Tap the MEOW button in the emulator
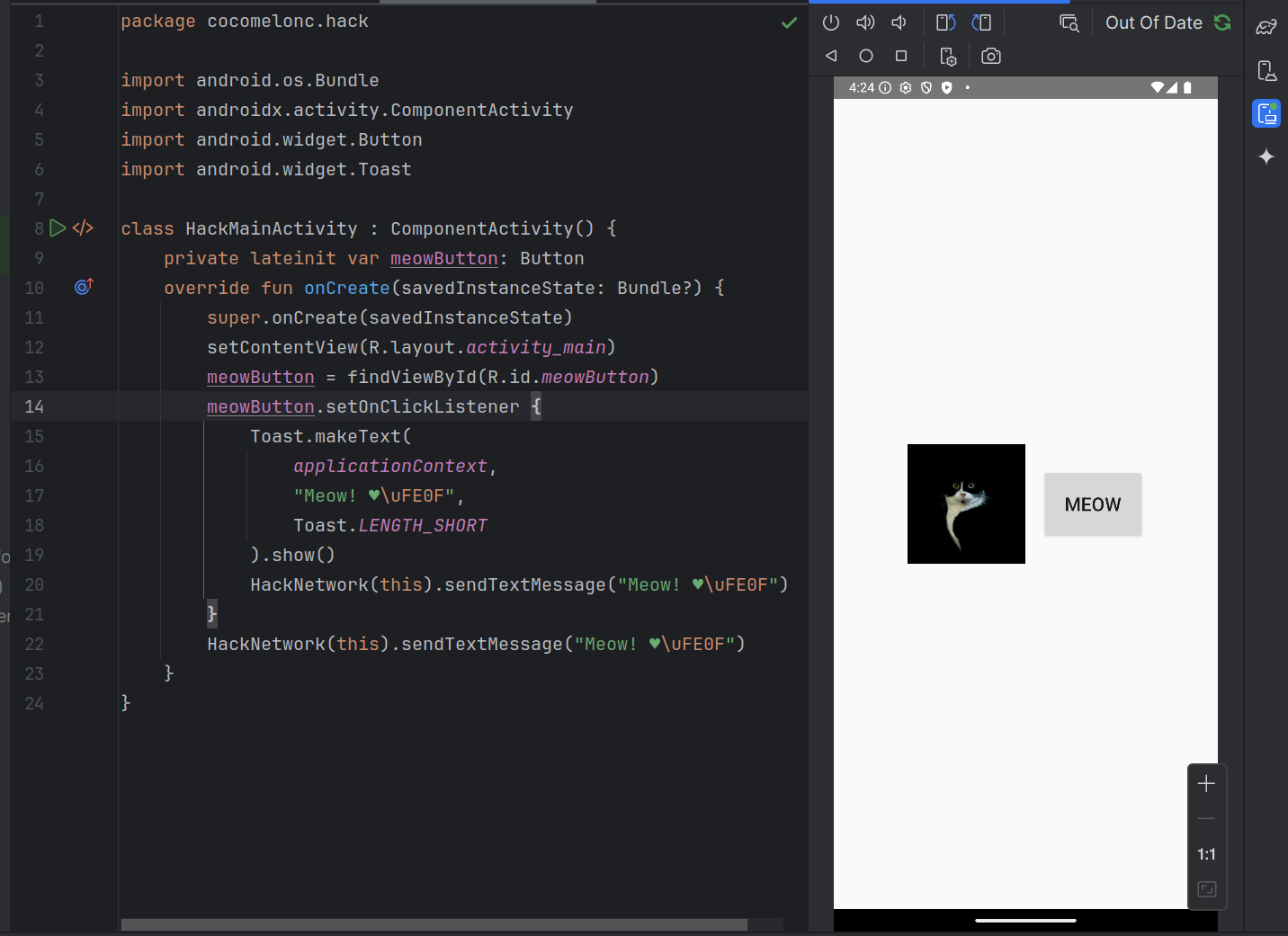 (x=1093, y=504)
